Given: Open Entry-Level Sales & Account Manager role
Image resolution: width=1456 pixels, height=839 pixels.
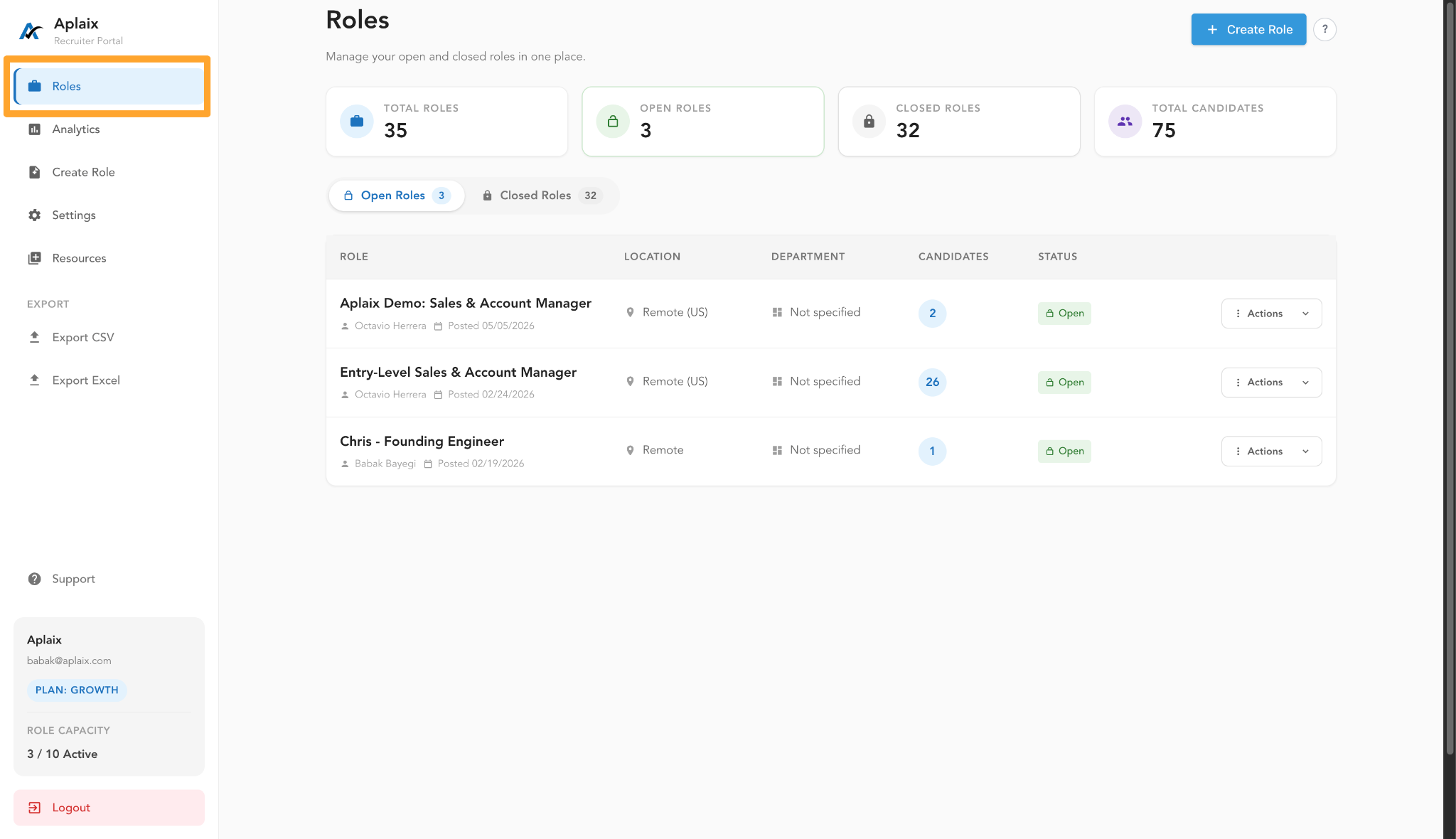Looking at the screenshot, I should pos(458,372).
